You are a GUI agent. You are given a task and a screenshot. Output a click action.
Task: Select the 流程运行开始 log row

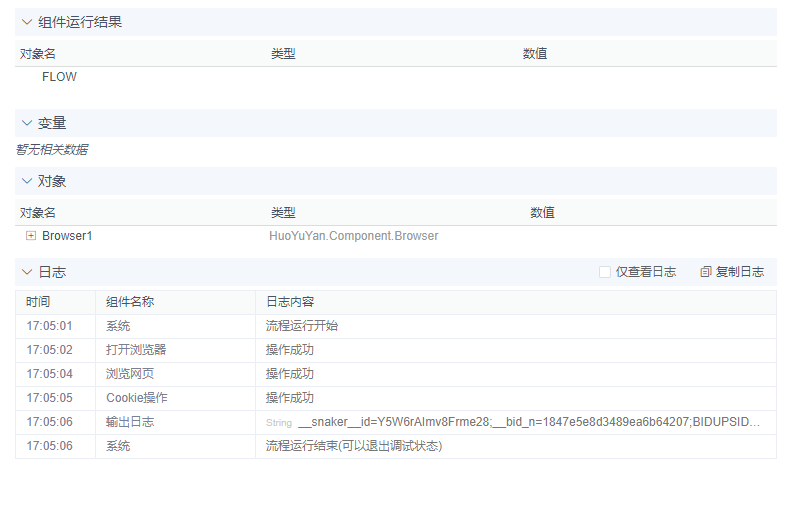[301, 326]
